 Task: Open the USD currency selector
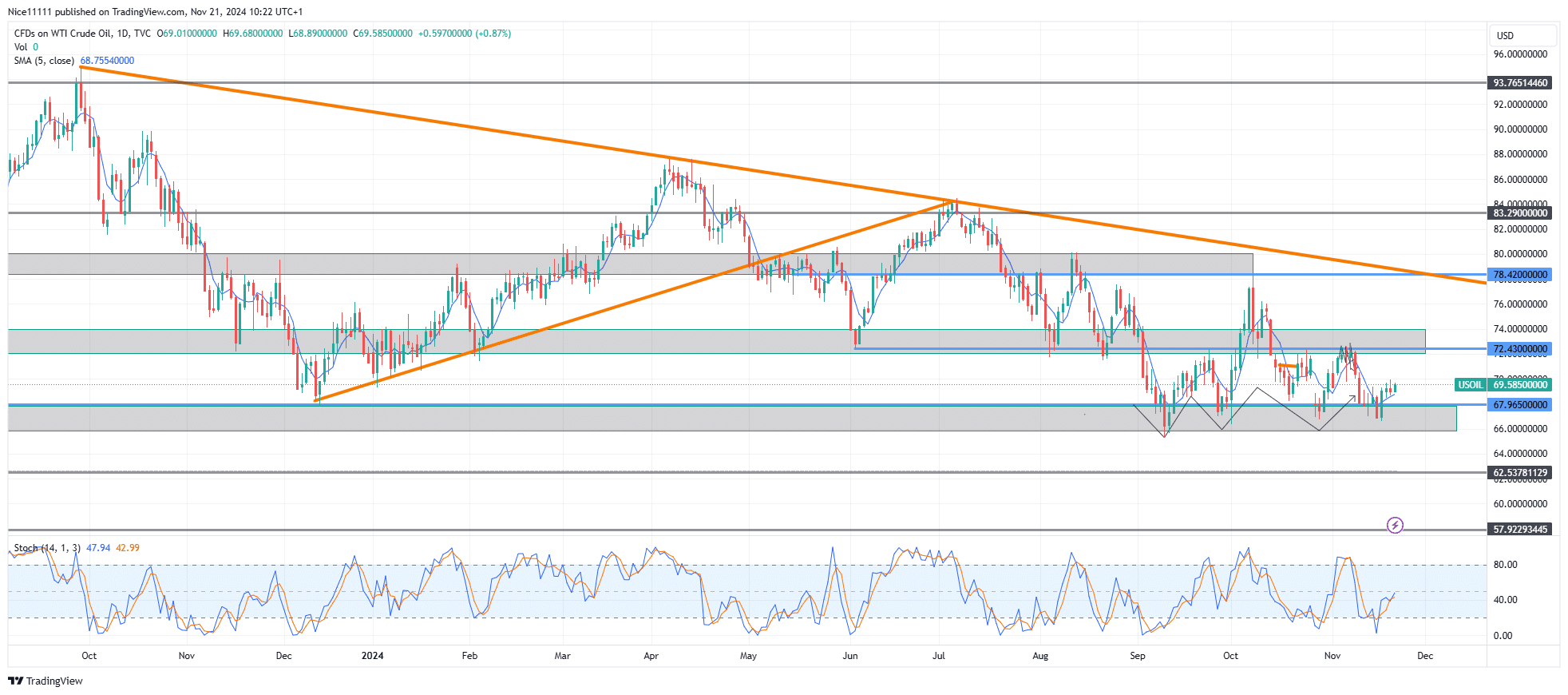pyautogui.click(x=1522, y=35)
